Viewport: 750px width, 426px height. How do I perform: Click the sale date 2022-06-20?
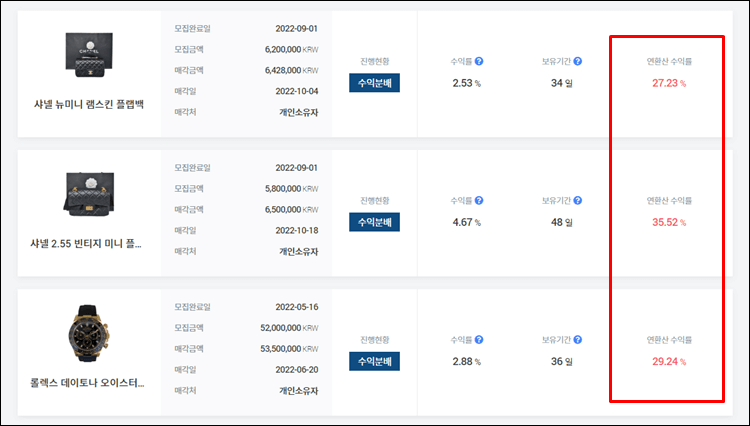coord(297,370)
